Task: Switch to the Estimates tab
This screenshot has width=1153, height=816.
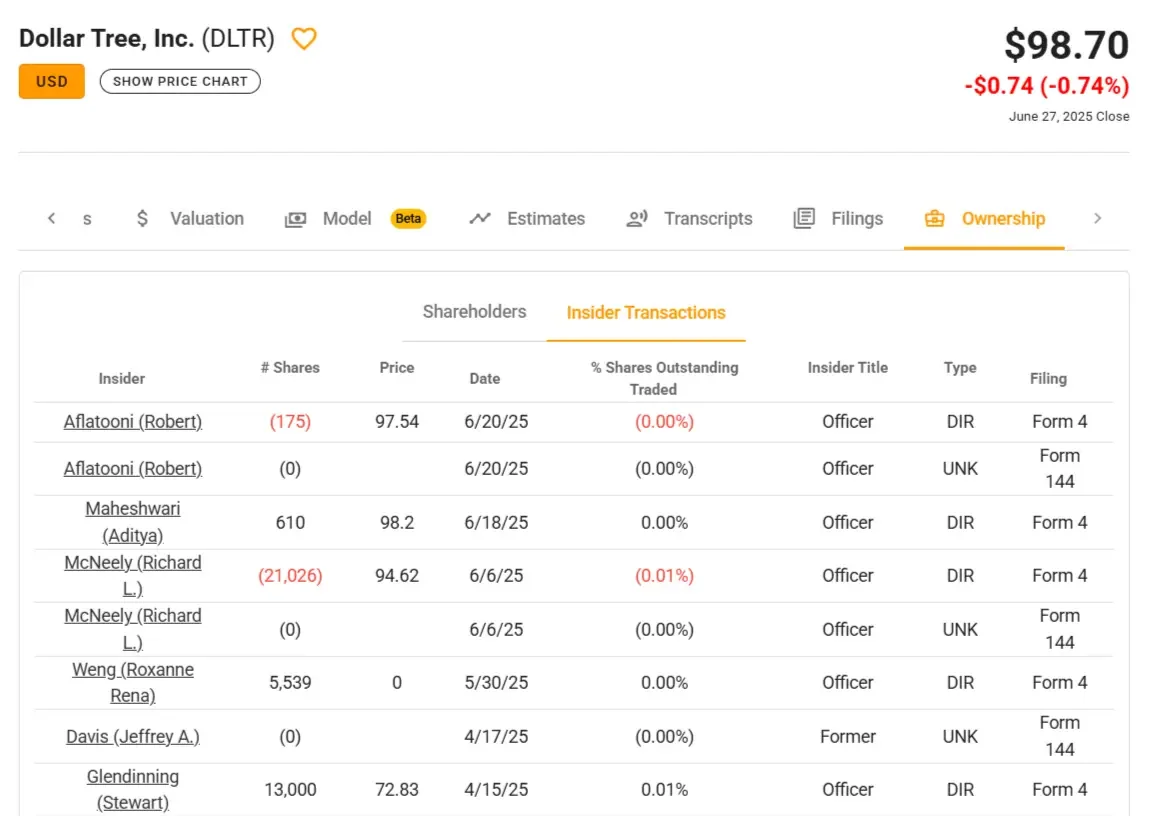Action: (x=527, y=218)
